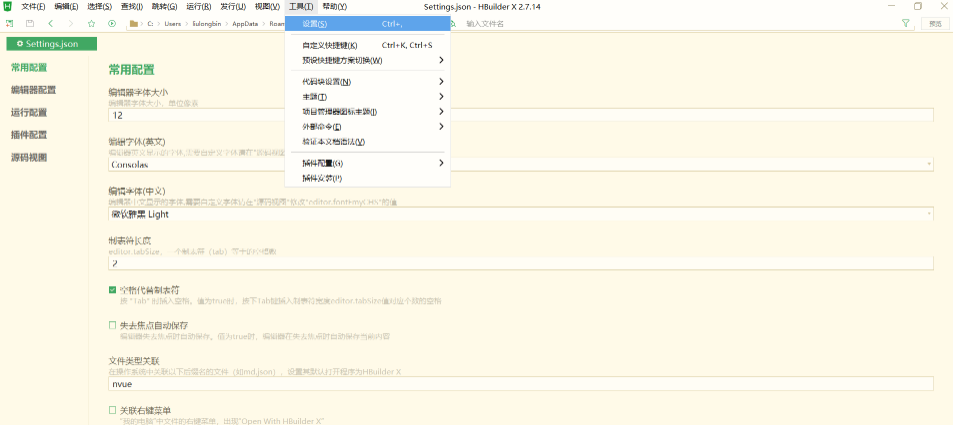Click Users in breadcrumb path

click(173, 24)
